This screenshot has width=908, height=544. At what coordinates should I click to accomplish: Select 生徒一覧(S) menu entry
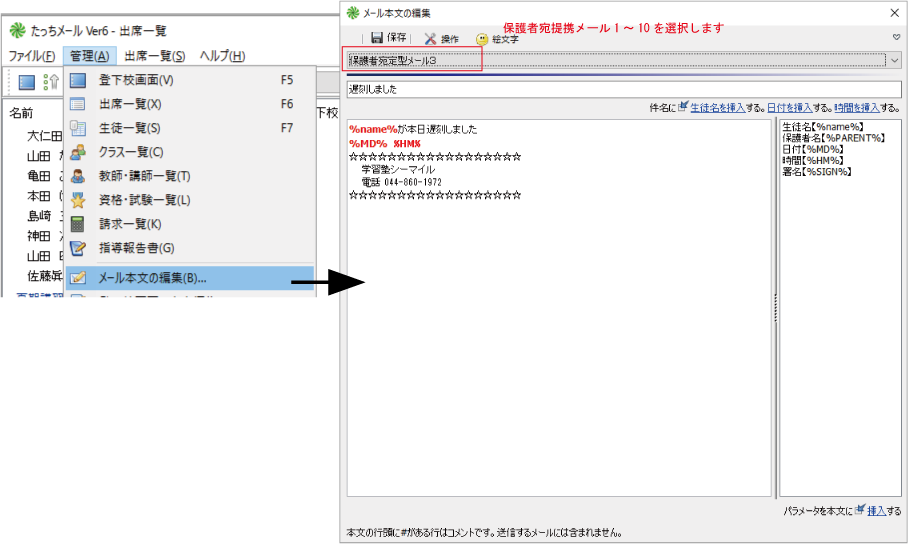(x=190, y=128)
